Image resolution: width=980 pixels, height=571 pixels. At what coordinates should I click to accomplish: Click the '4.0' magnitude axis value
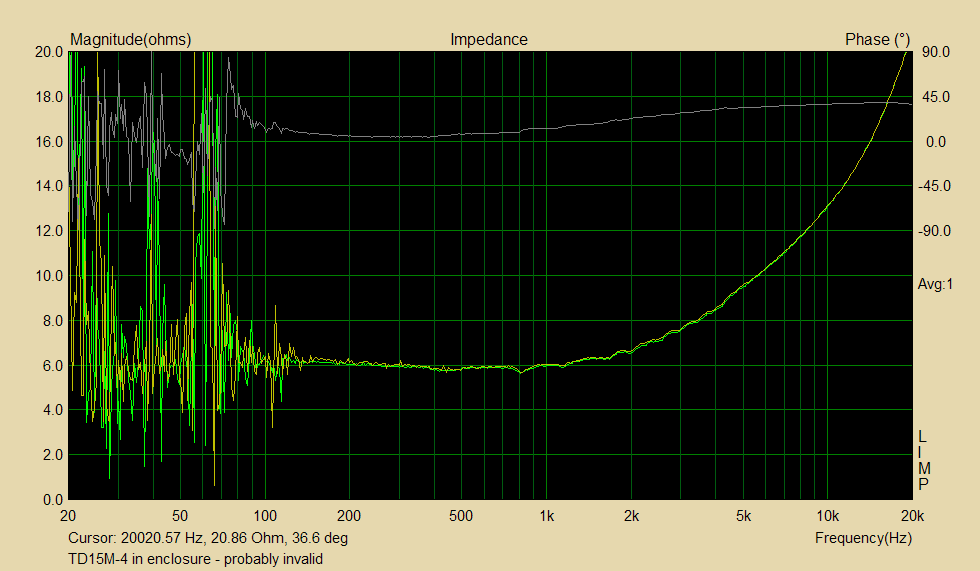click(52, 410)
